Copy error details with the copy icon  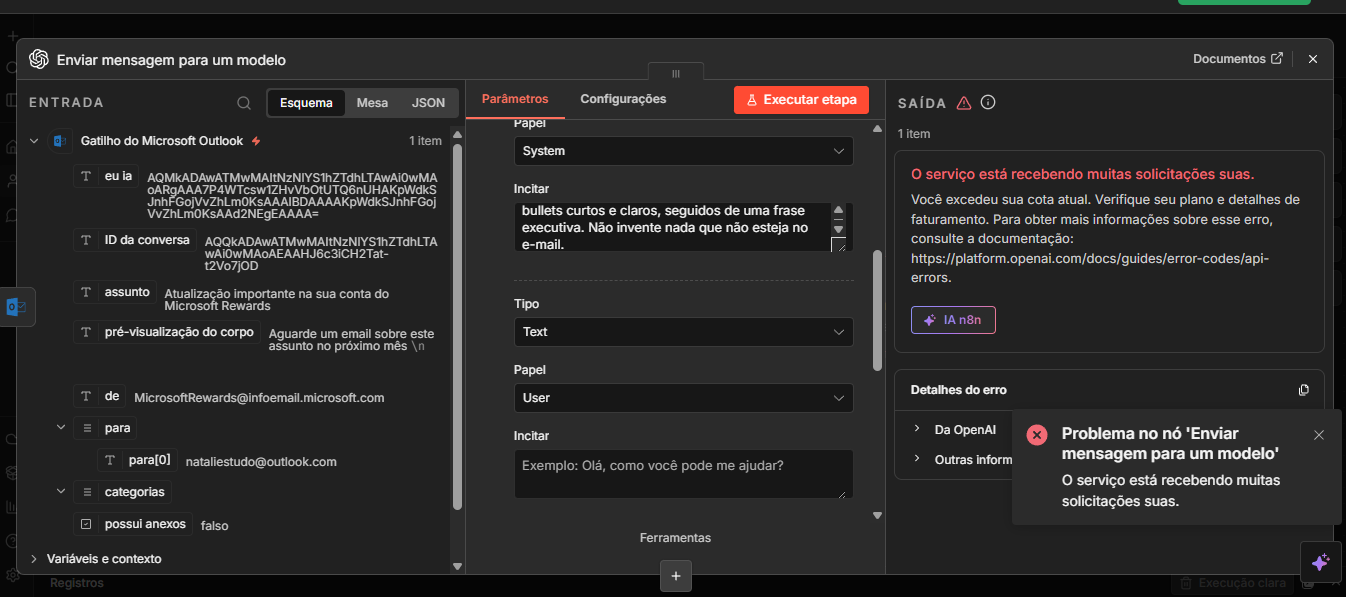(1303, 390)
